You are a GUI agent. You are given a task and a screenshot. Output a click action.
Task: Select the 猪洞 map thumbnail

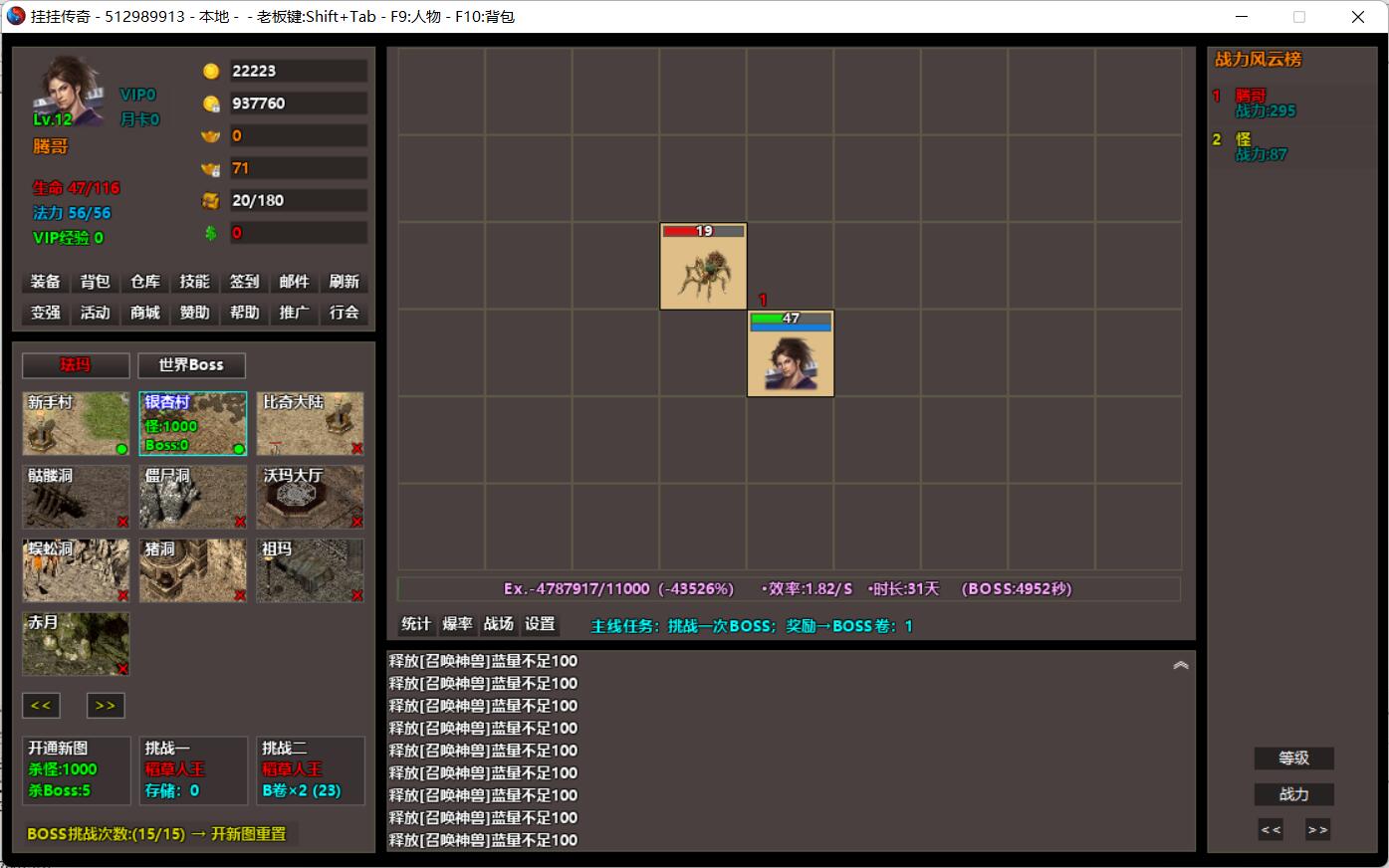click(x=193, y=571)
